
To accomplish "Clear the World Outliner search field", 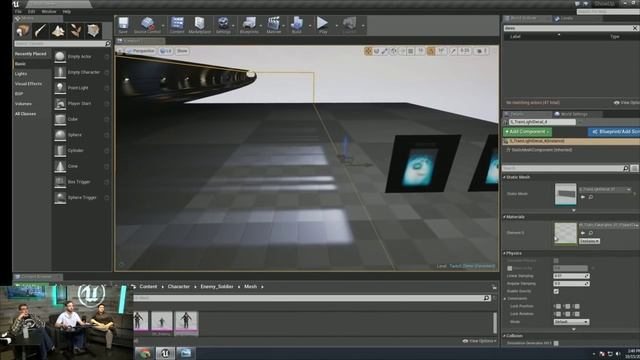I will 635,28.
